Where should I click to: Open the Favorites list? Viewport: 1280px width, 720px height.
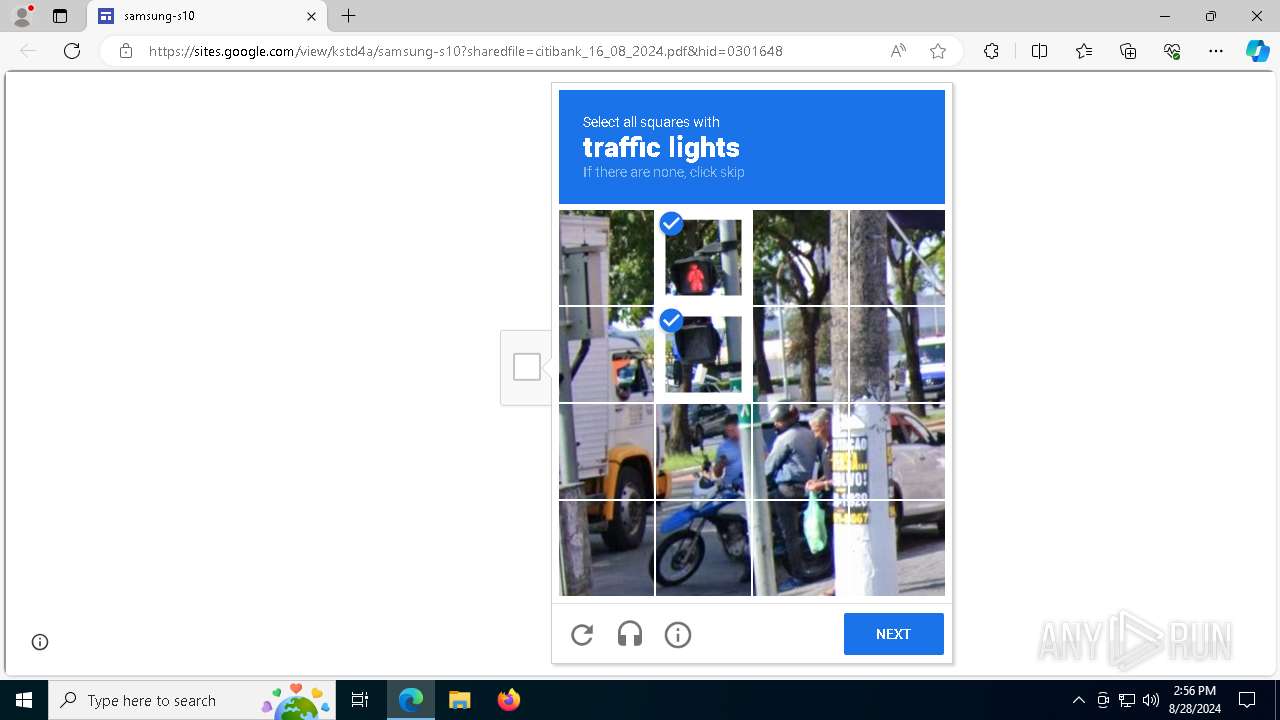coord(1084,51)
